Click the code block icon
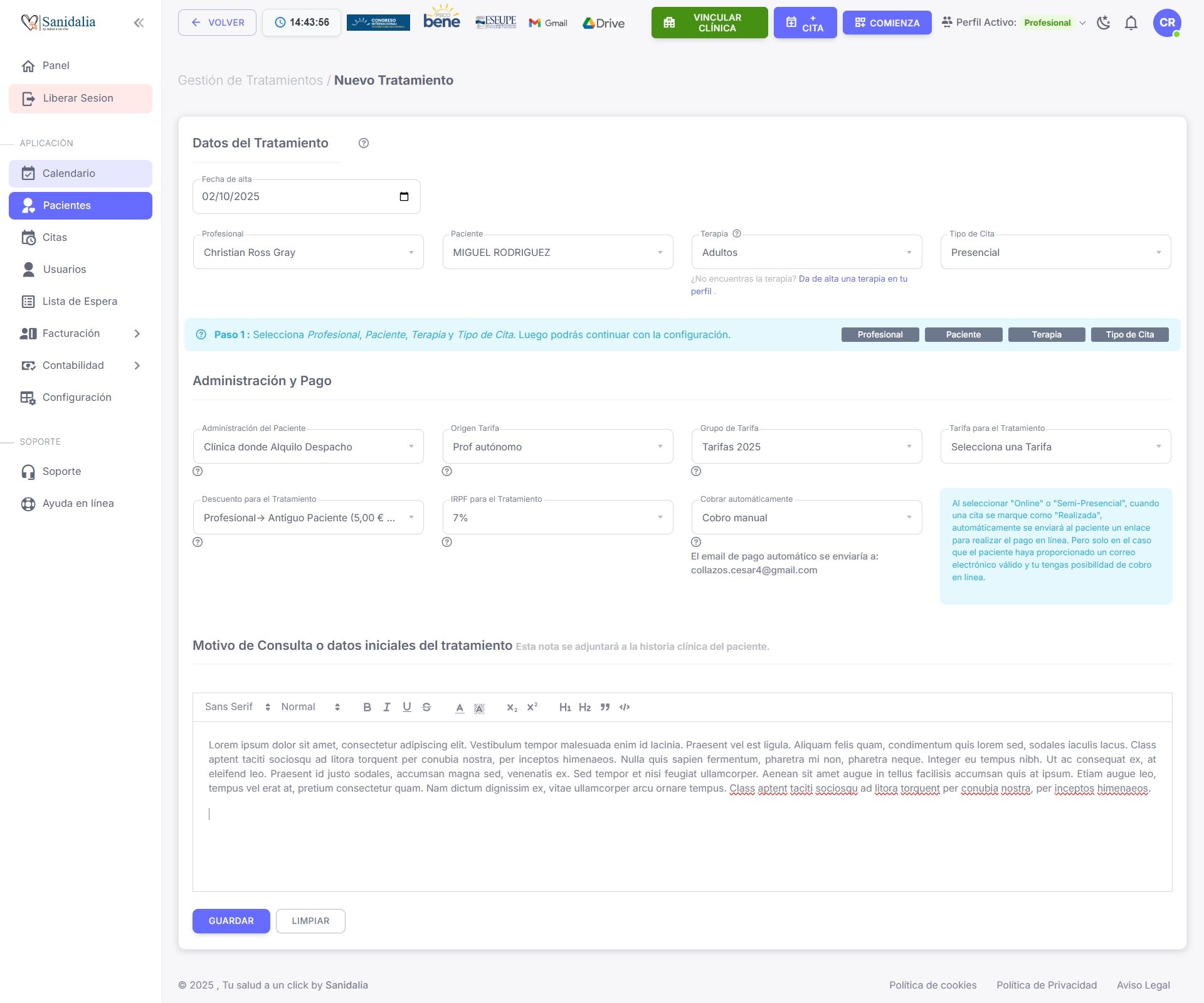The image size is (1204, 1003). (x=625, y=707)
